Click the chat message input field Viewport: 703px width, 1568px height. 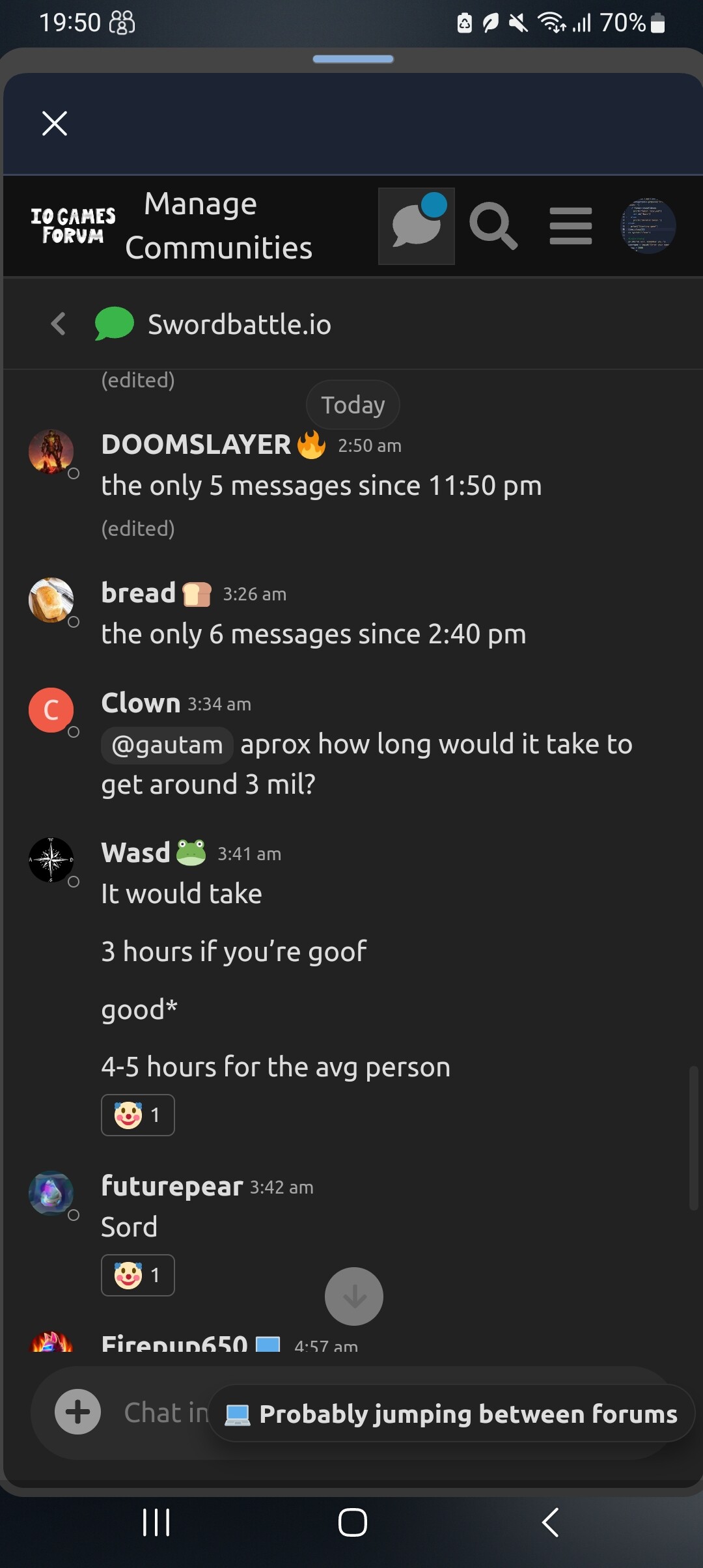point(163,1412)
